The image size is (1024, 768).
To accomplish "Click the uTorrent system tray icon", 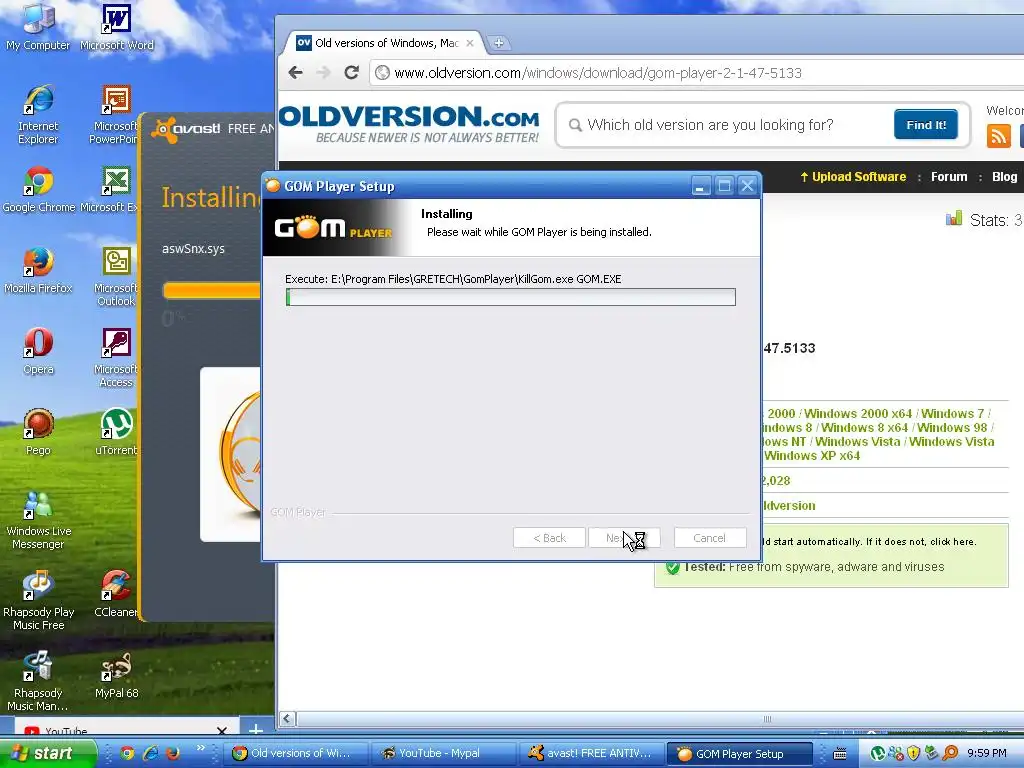I will (878, 754).
